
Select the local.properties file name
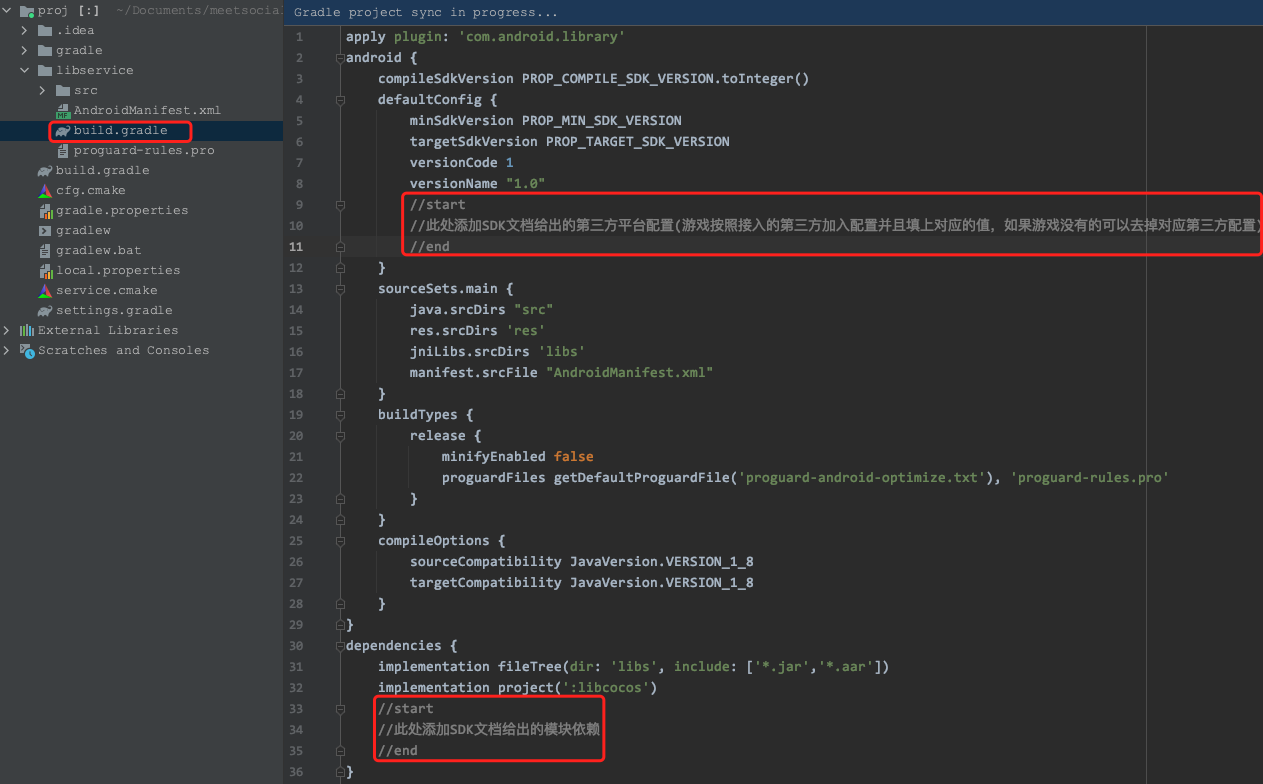(x=118, y=270)
